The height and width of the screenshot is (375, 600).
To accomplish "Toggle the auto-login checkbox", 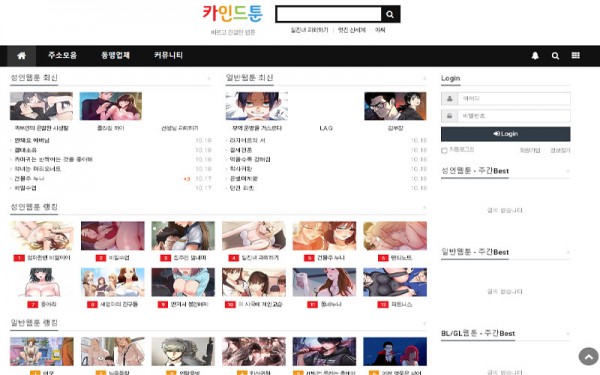I will 444,150.
